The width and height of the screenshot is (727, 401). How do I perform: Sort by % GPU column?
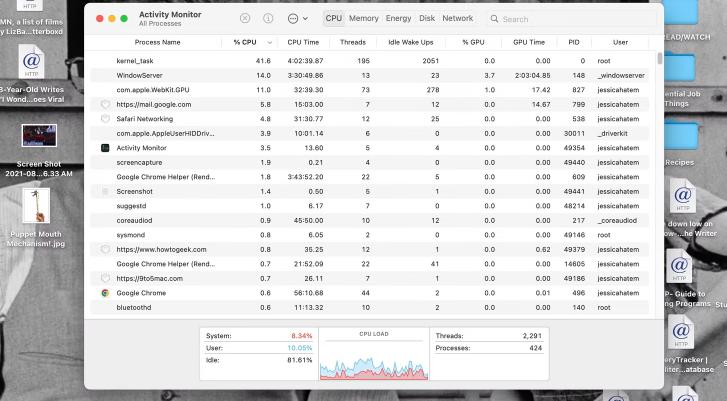(473, 42)
